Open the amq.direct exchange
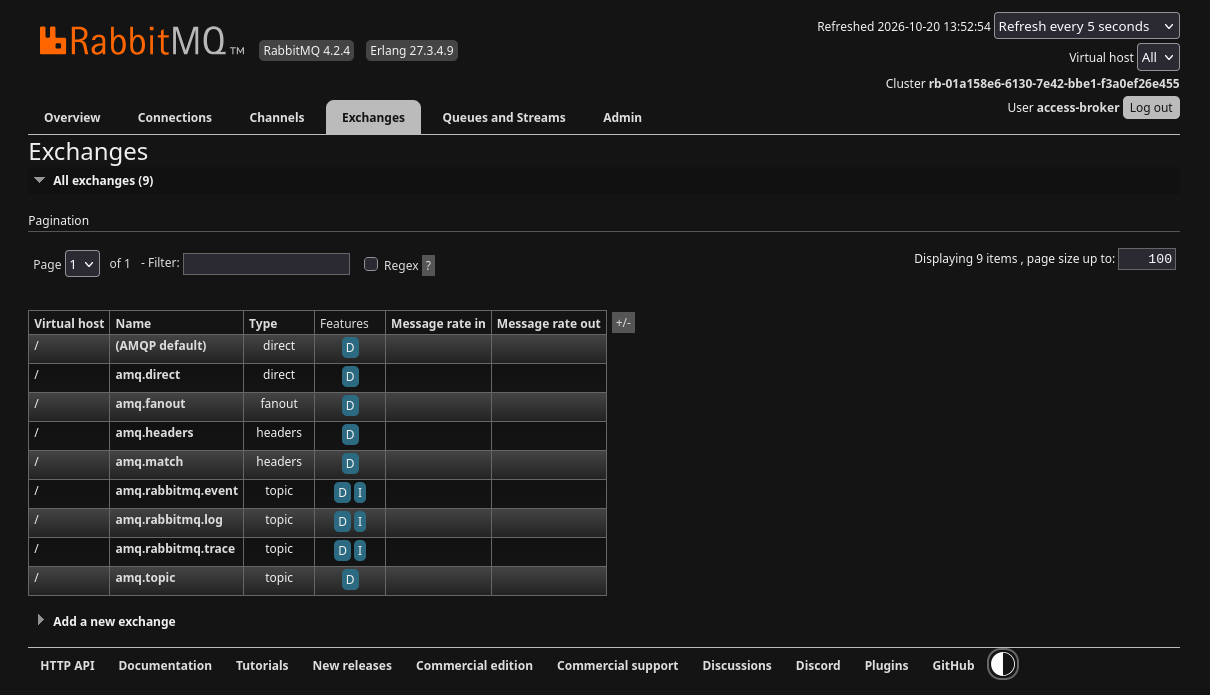 tap(147, 374)
